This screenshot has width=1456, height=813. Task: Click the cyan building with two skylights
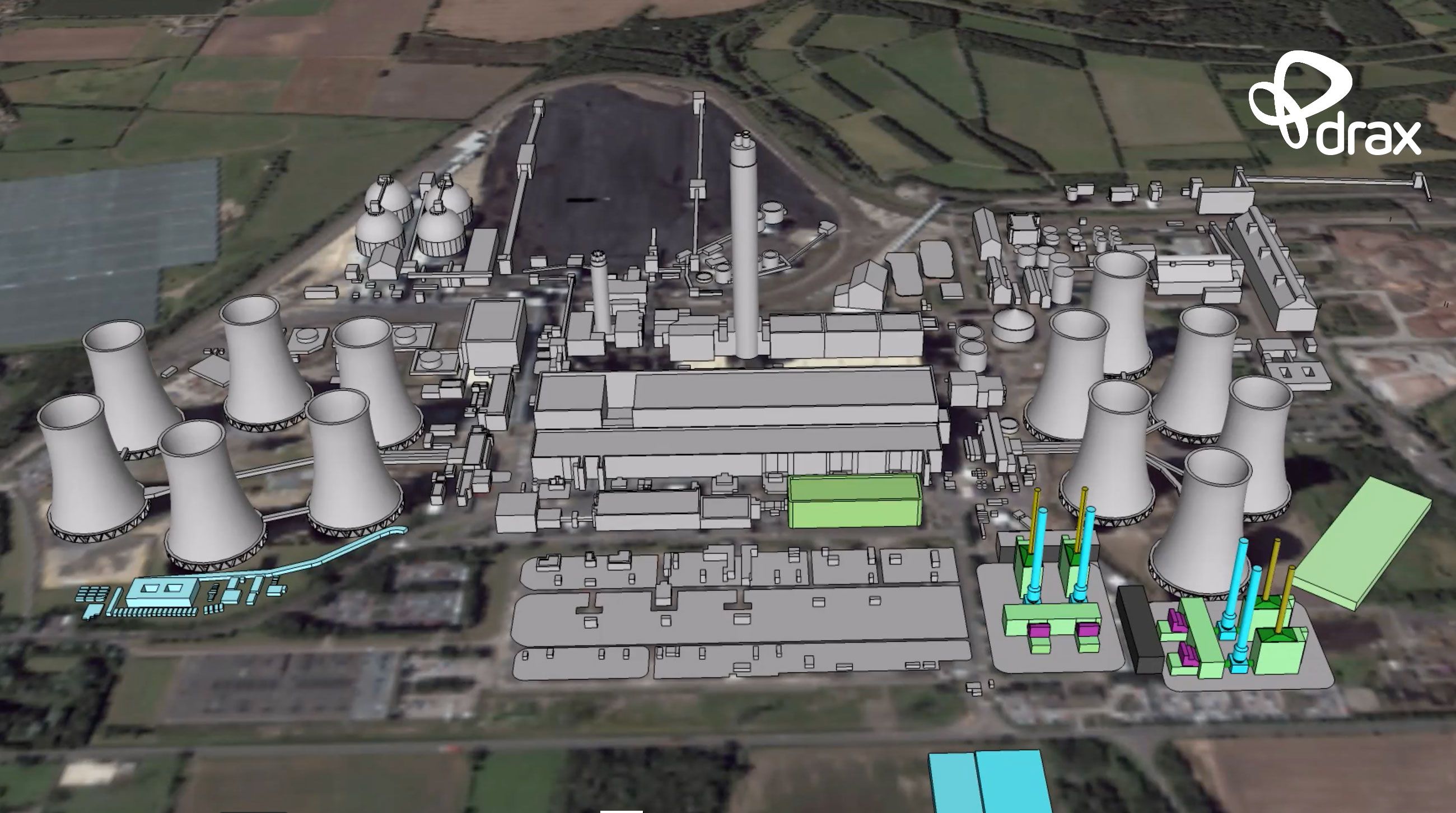tap(162, 592)
